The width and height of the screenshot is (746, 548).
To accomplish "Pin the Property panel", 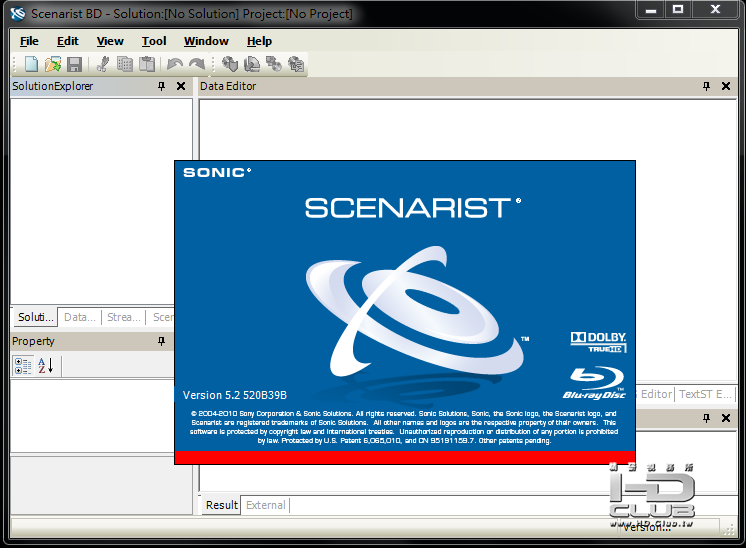I will [161, 341].
